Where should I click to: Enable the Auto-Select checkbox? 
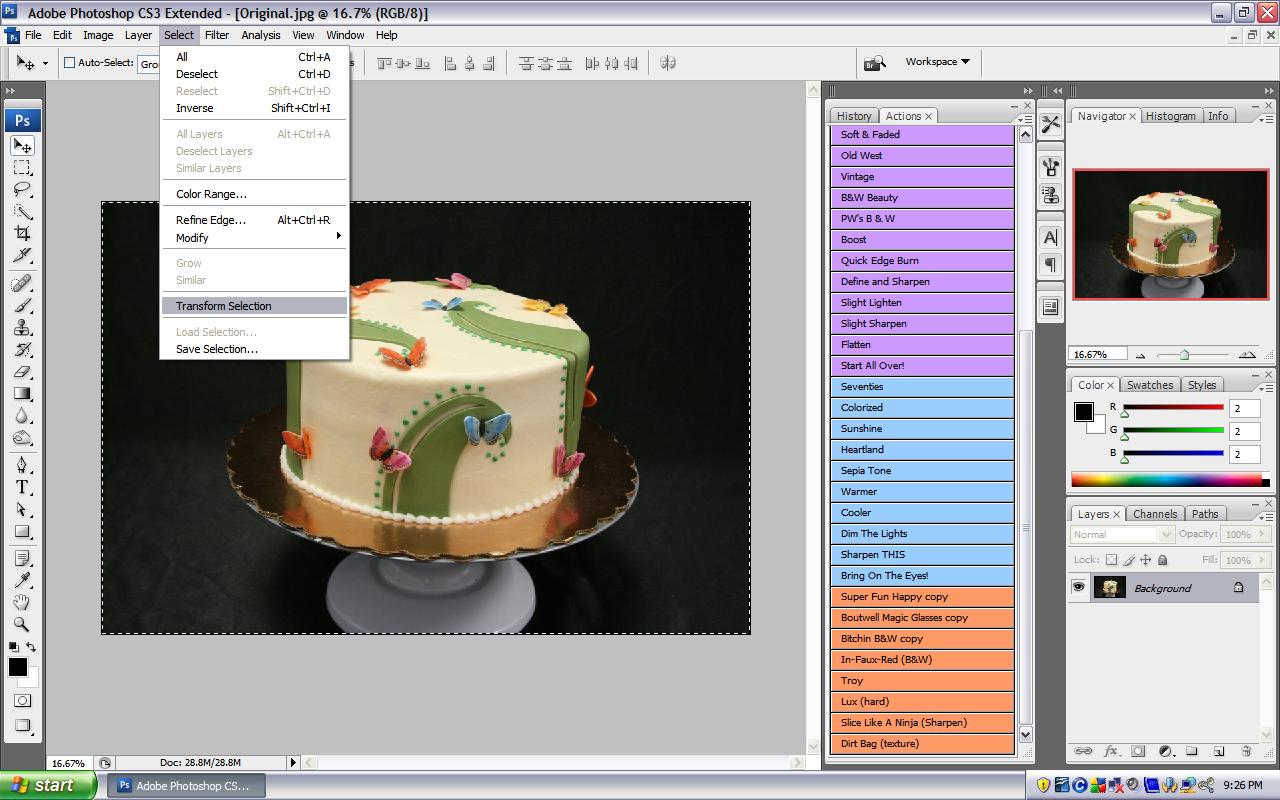tap(70, 62)
